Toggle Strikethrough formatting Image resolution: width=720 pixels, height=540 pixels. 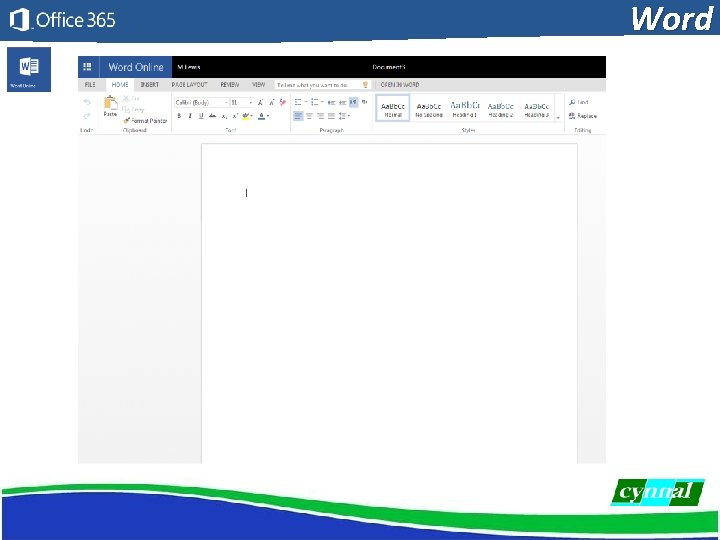click(x=212, y=116)
